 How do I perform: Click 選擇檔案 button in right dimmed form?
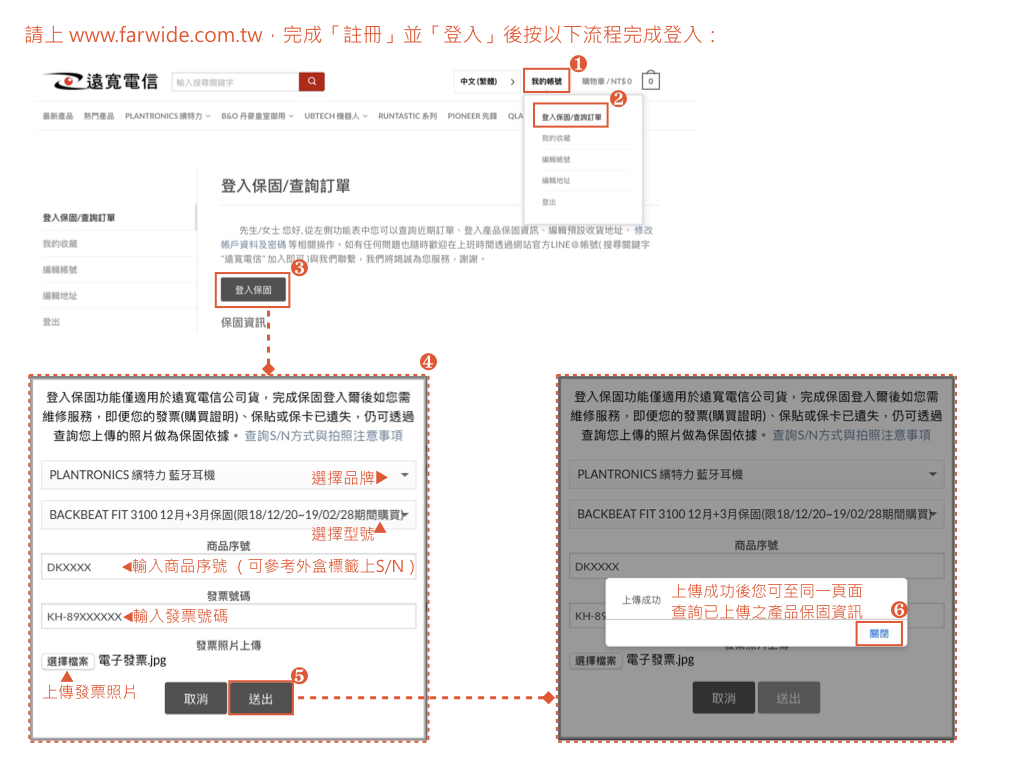tap(596, 661)
